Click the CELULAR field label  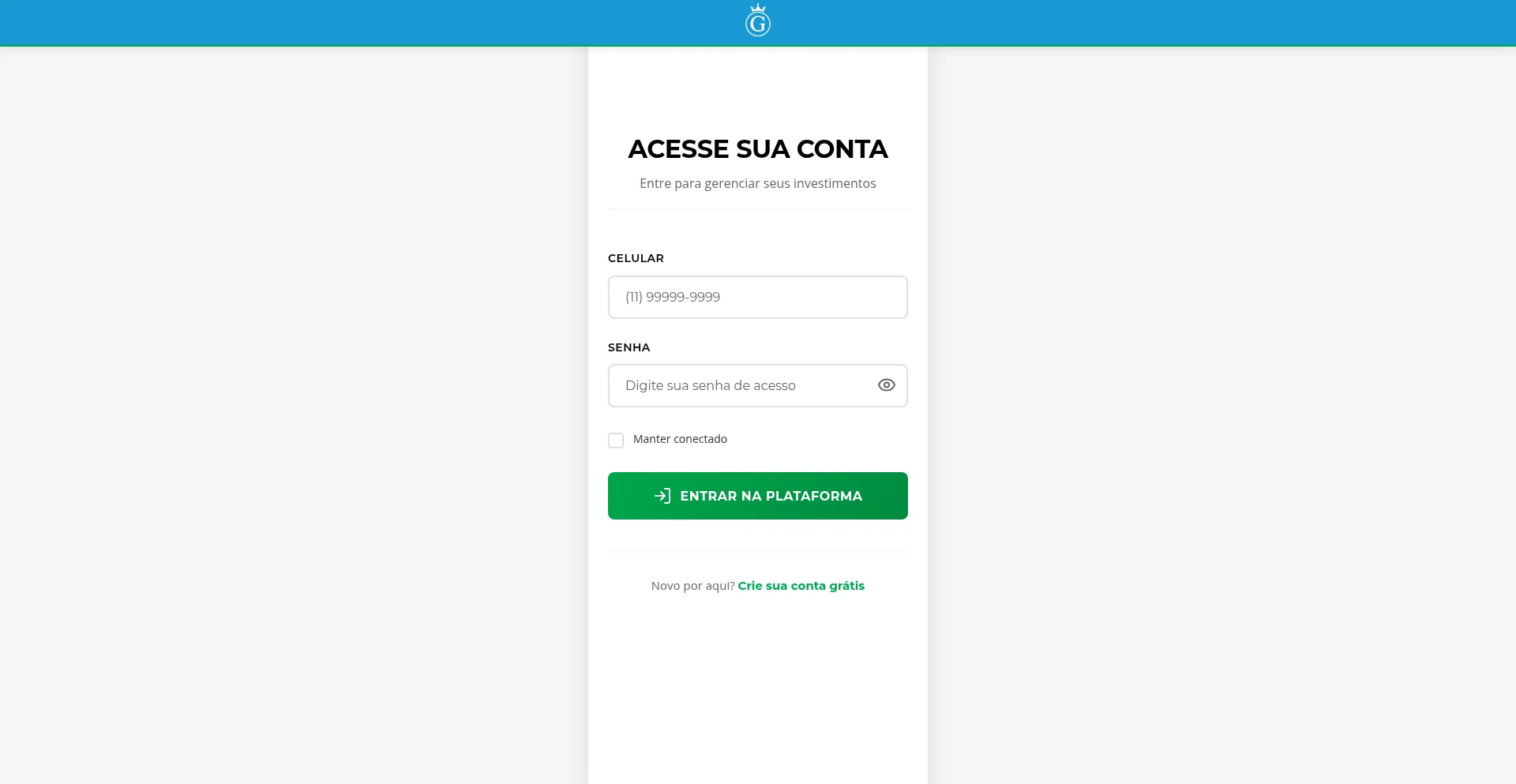click(636, 258)
